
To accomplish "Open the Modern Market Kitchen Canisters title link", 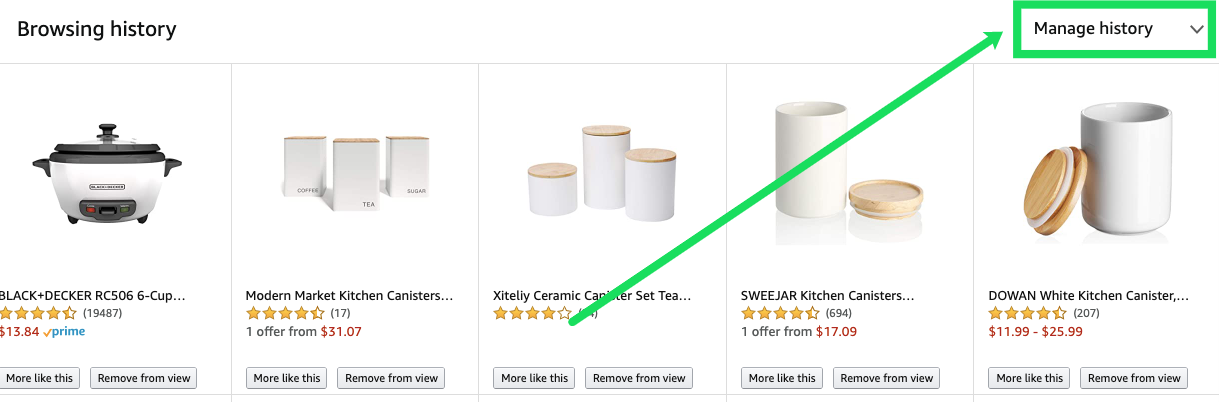I will 349,296.
